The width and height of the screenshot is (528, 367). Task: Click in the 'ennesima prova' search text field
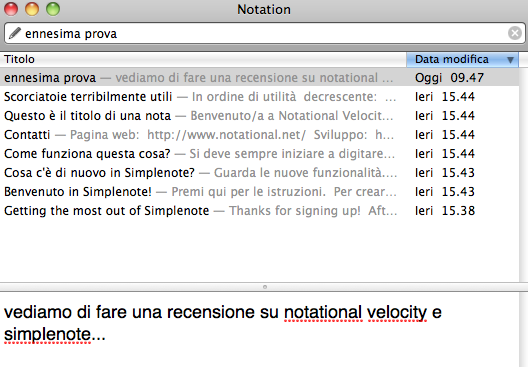coord(264,33)
